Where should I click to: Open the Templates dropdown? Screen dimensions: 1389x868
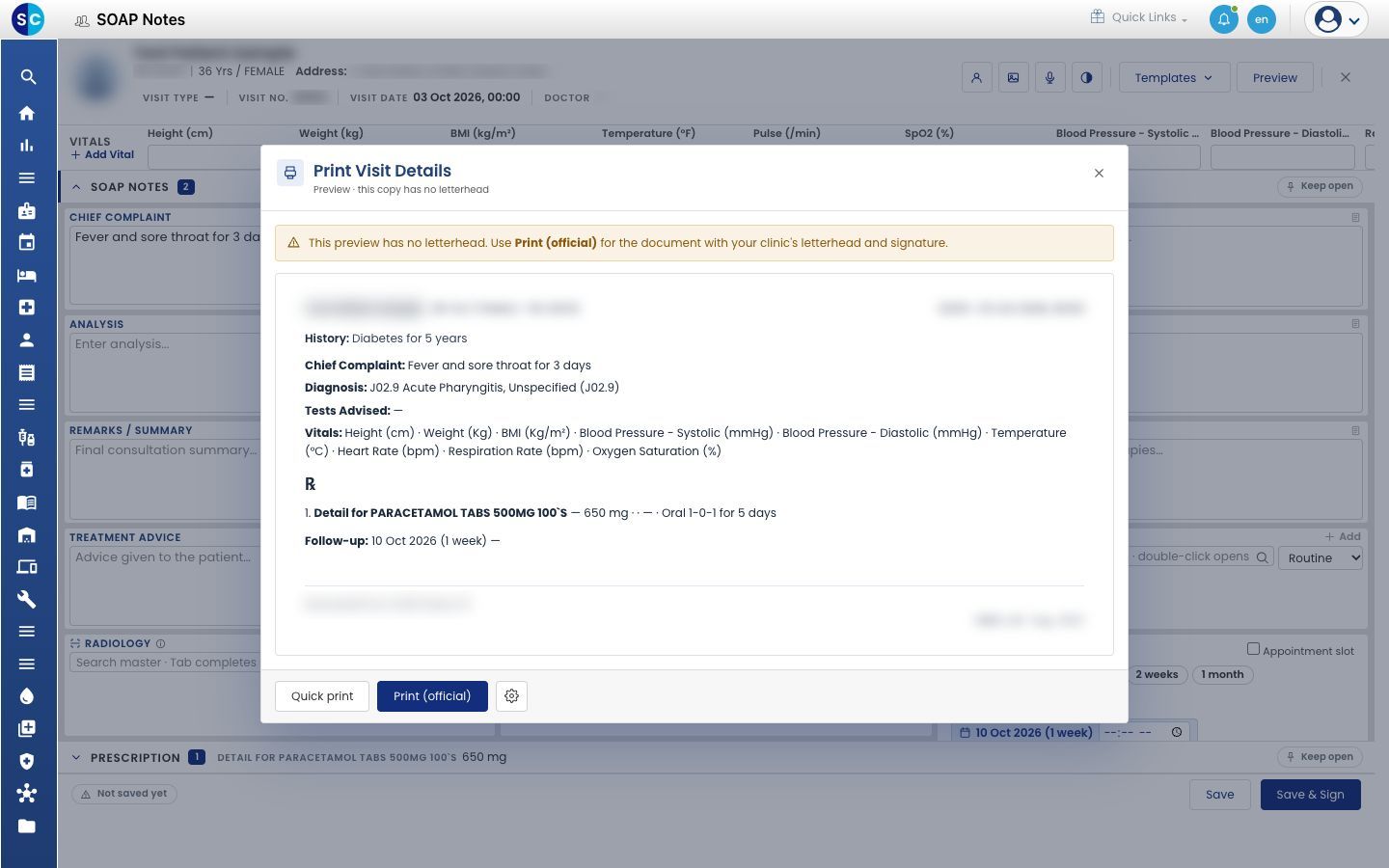[x=1174, y=78]
